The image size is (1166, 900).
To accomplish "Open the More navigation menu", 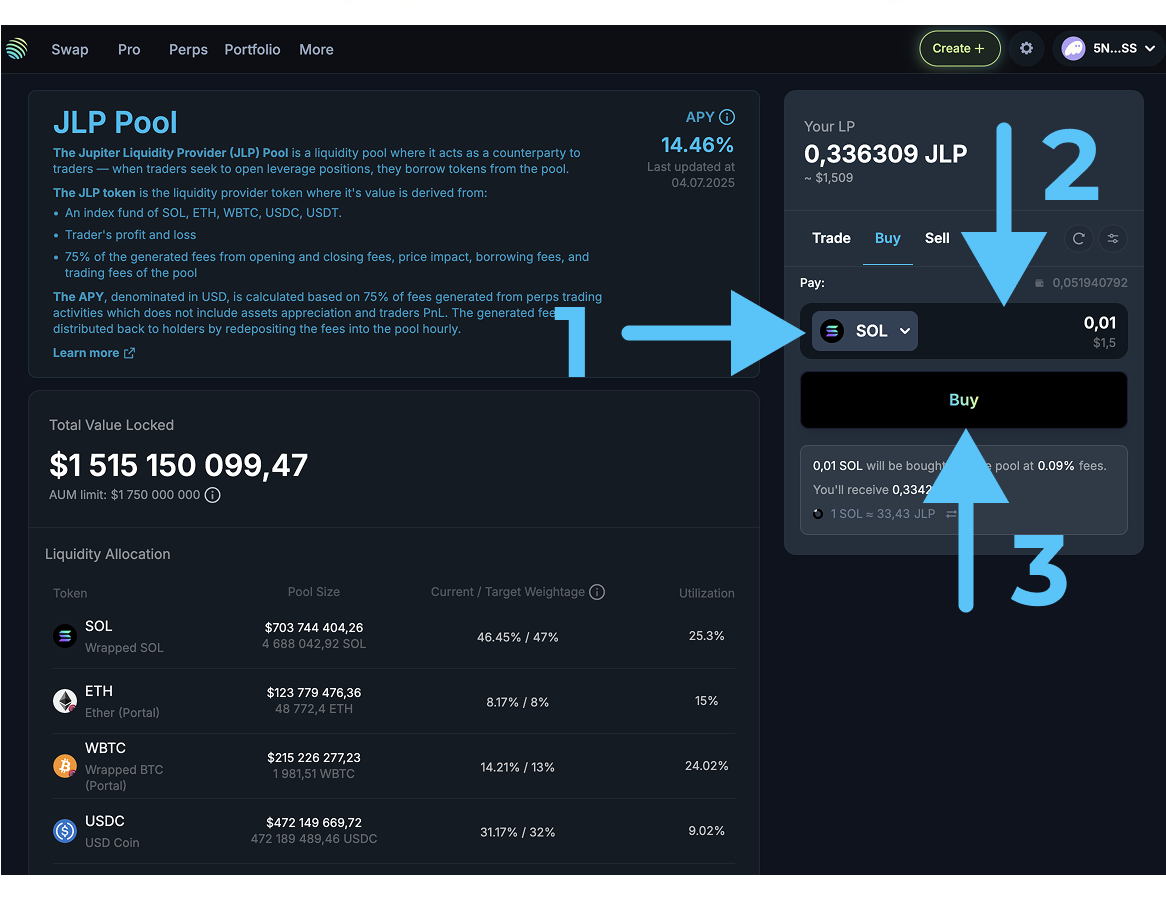I will click(316, 49).
